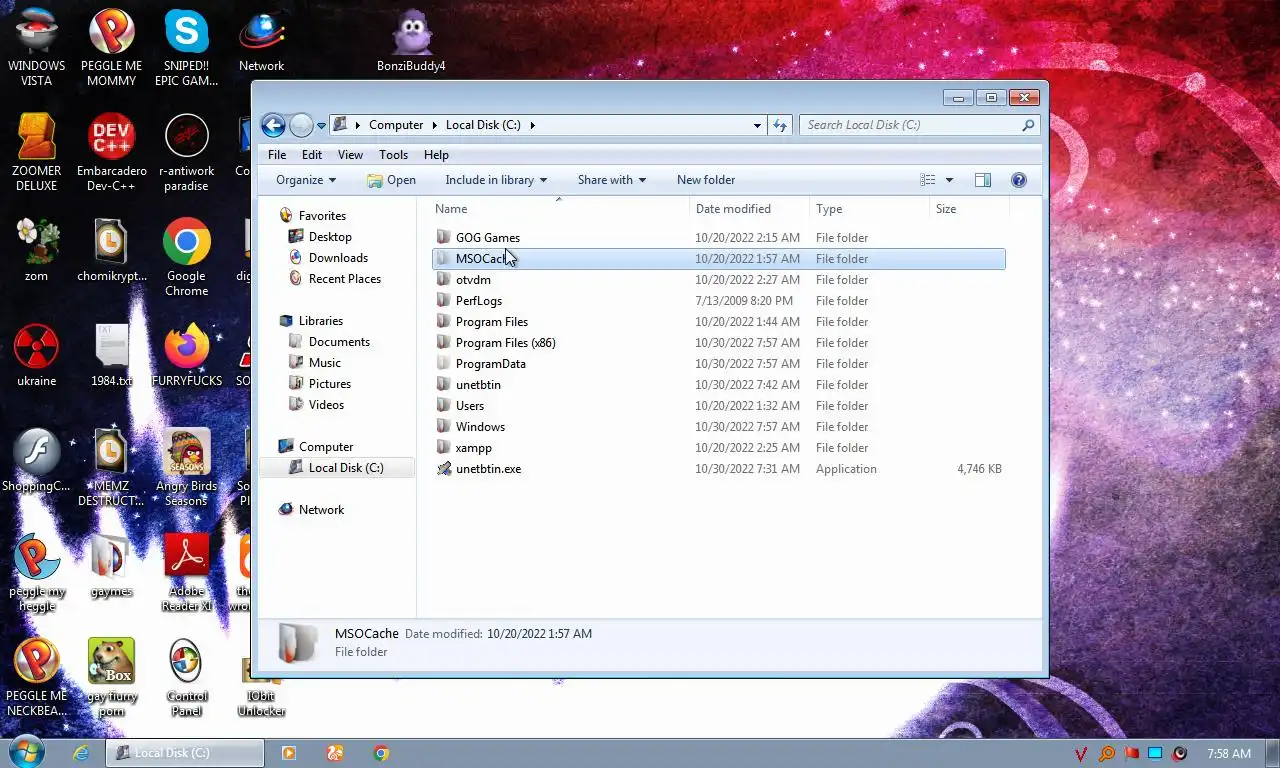1280x768 pixels.
Task: Open Explorer help with the question mark
Action: tap(1019, 180)
